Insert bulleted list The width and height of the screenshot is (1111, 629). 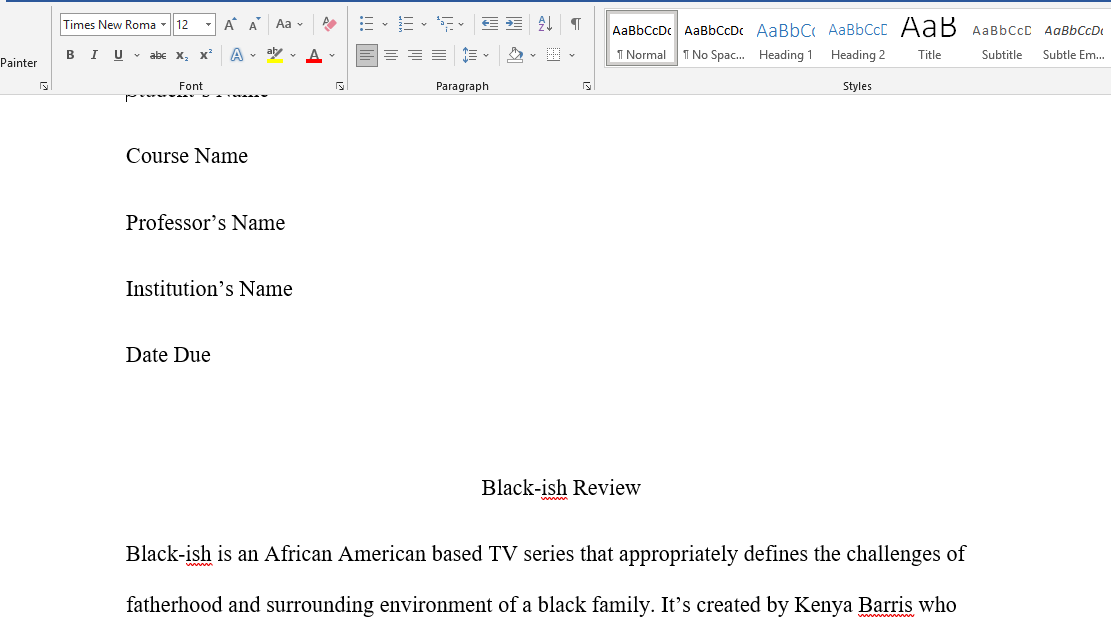(366, 24)
